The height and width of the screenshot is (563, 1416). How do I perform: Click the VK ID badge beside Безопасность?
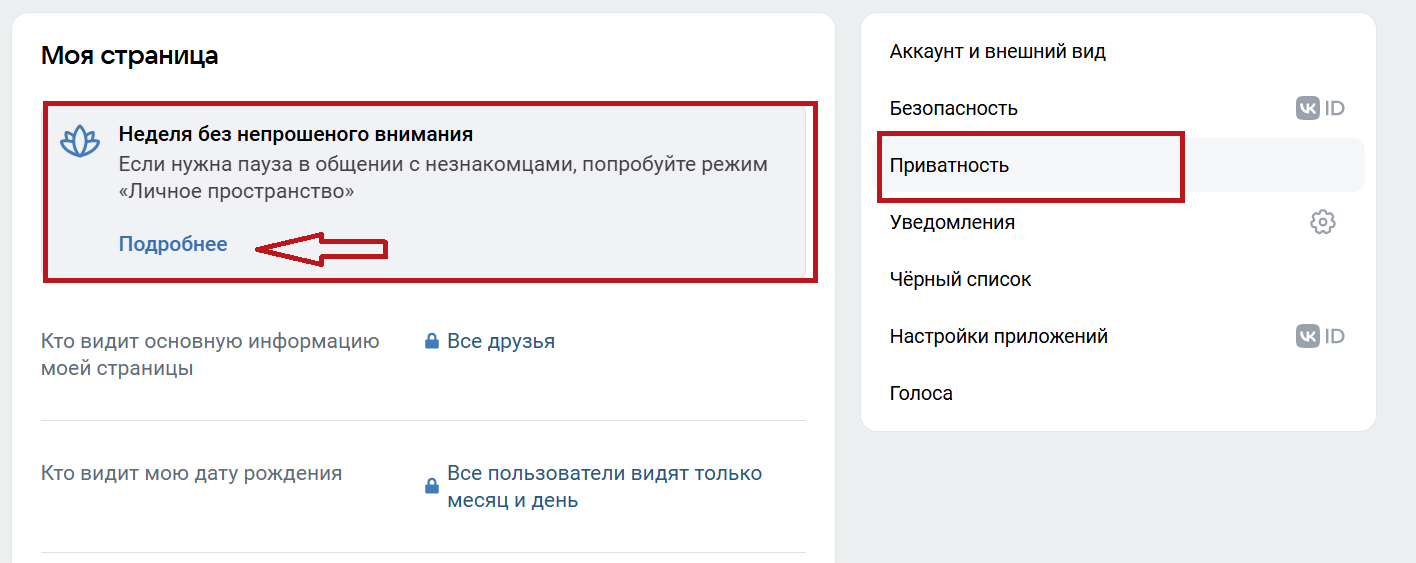1320,108
